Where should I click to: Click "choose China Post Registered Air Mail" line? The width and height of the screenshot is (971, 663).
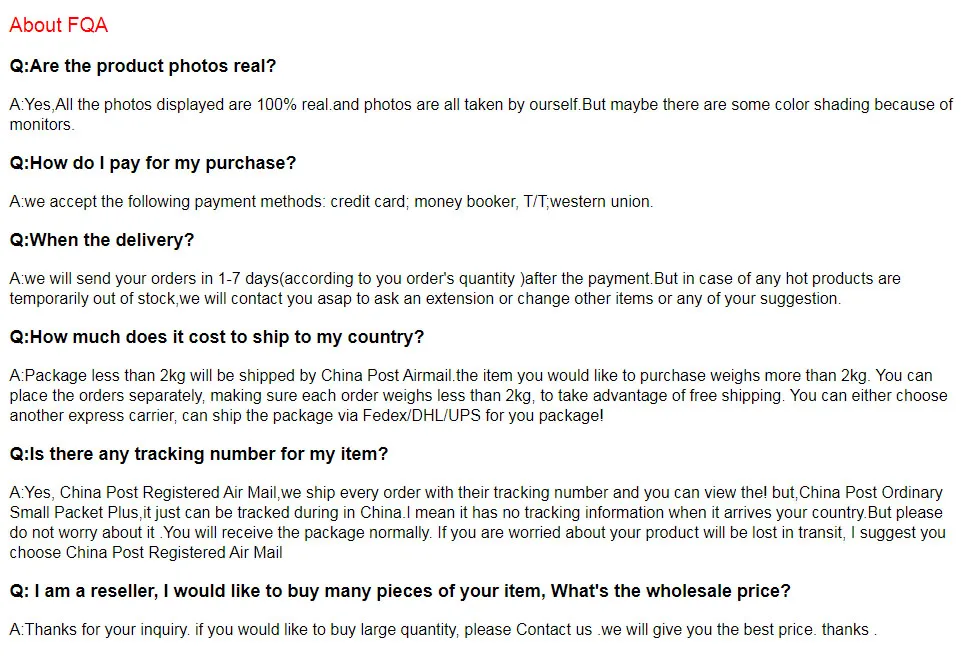pos(146,552)
